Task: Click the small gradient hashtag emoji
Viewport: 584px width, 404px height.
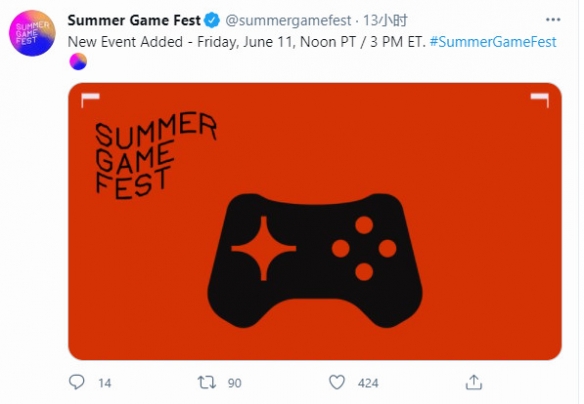Action: coord(78,61)
